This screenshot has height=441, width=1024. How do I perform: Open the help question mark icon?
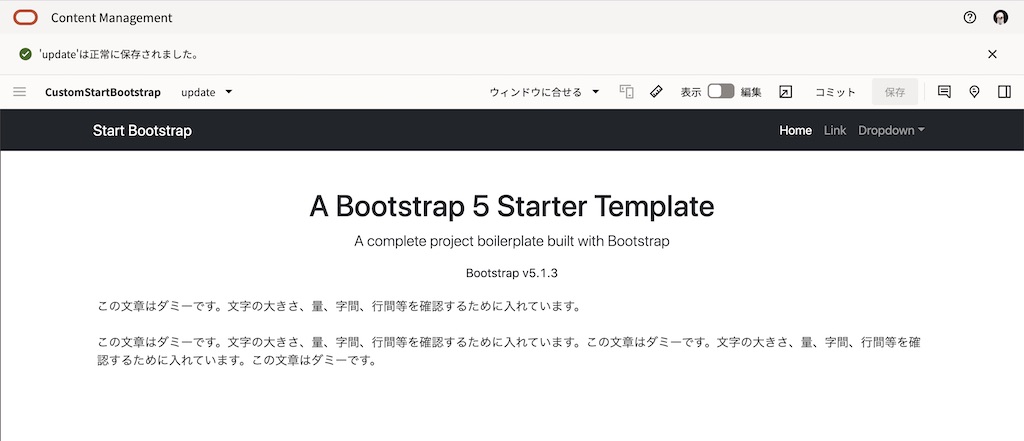point(969,17)
